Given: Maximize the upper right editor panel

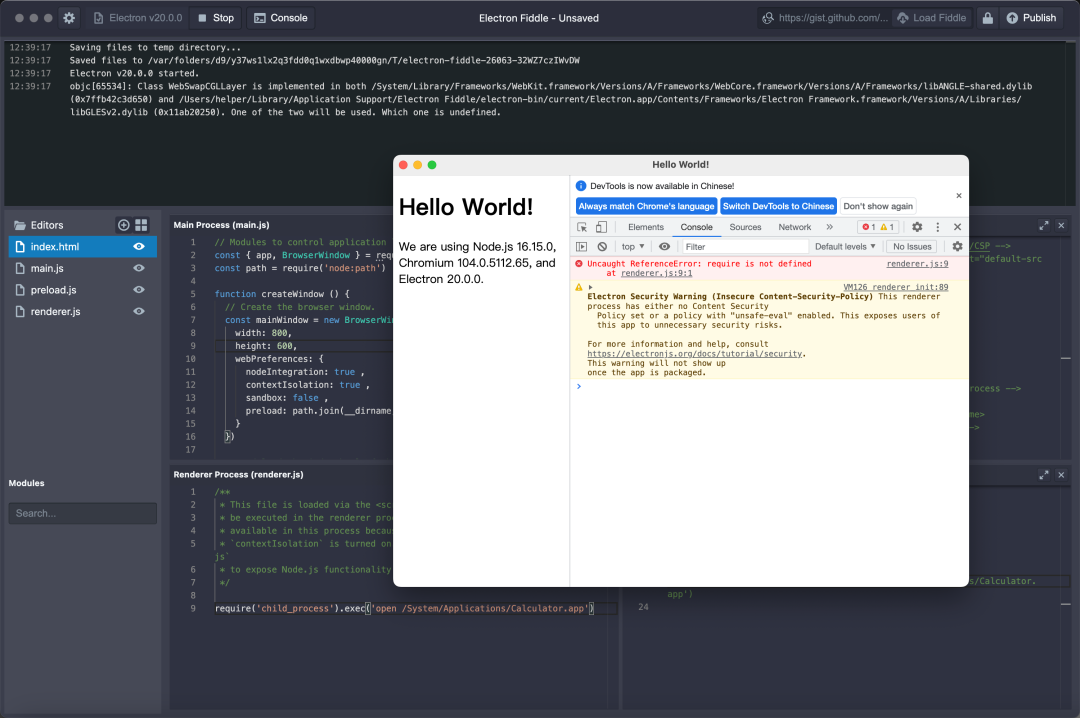Looking at the screenshot, I should pyautogui.click(x=1043, y=225).
